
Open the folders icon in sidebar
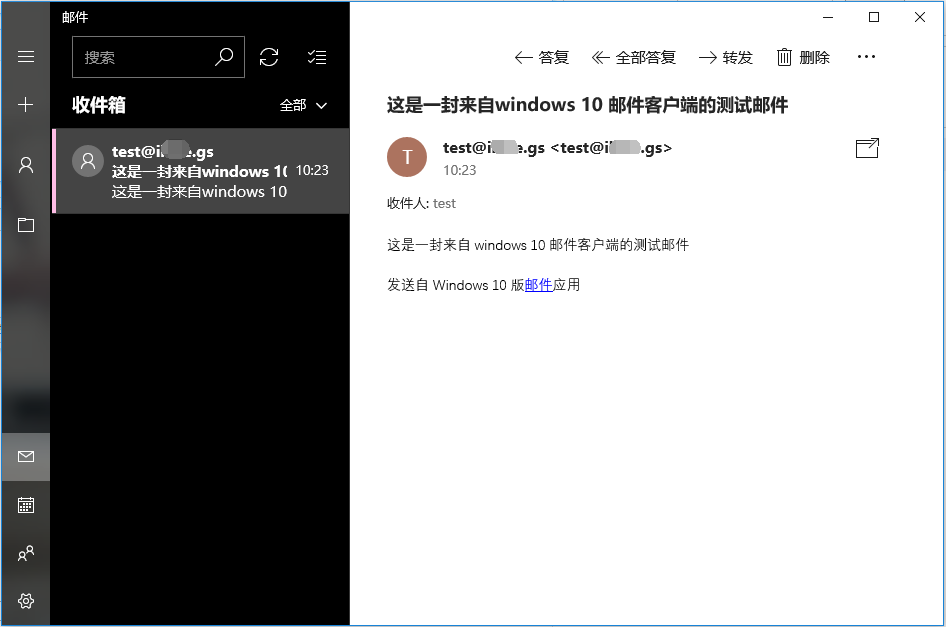pos(26,225)
